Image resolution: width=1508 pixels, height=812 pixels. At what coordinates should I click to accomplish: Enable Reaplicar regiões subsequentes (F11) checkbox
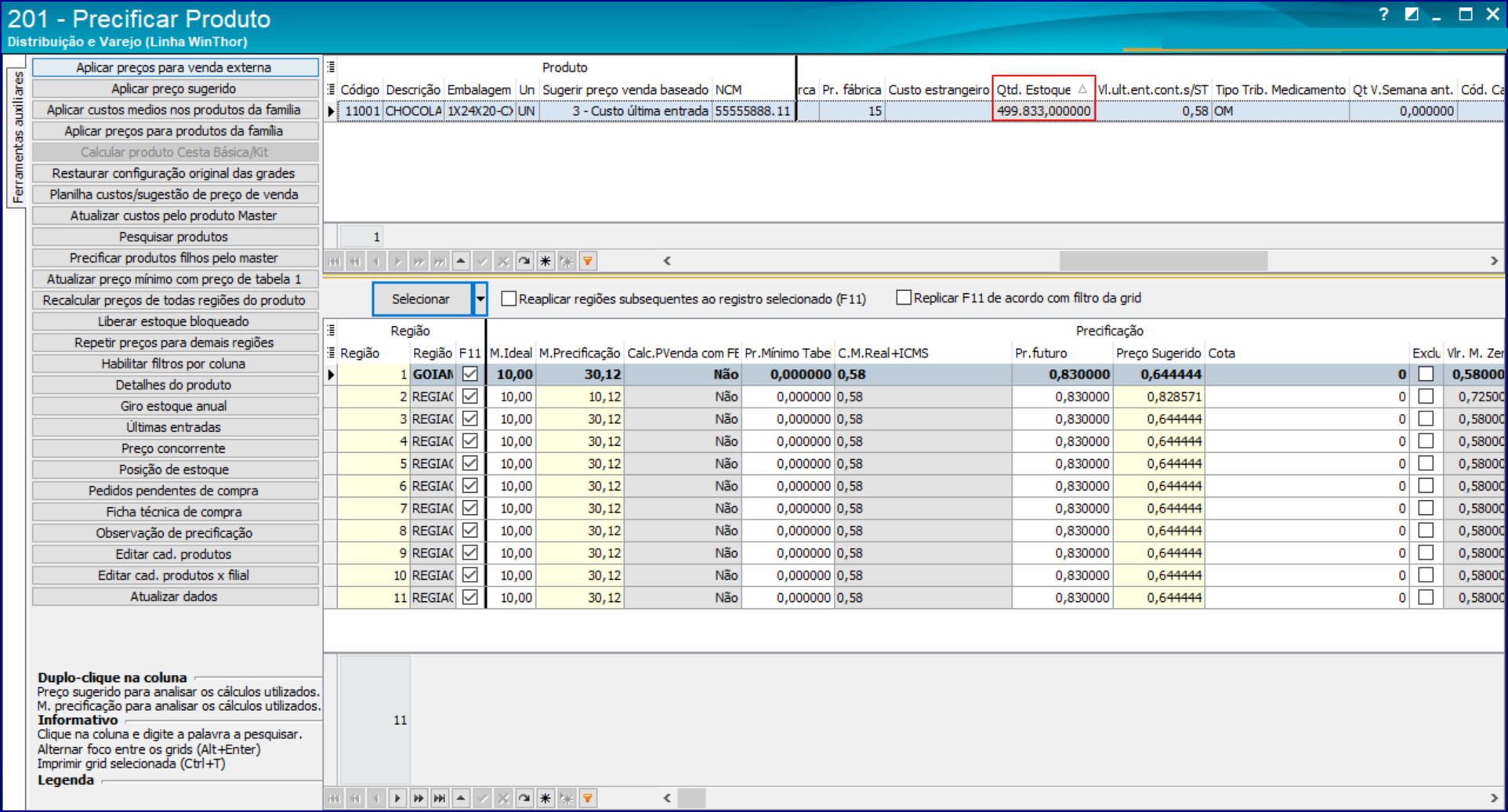coord(509,299)
